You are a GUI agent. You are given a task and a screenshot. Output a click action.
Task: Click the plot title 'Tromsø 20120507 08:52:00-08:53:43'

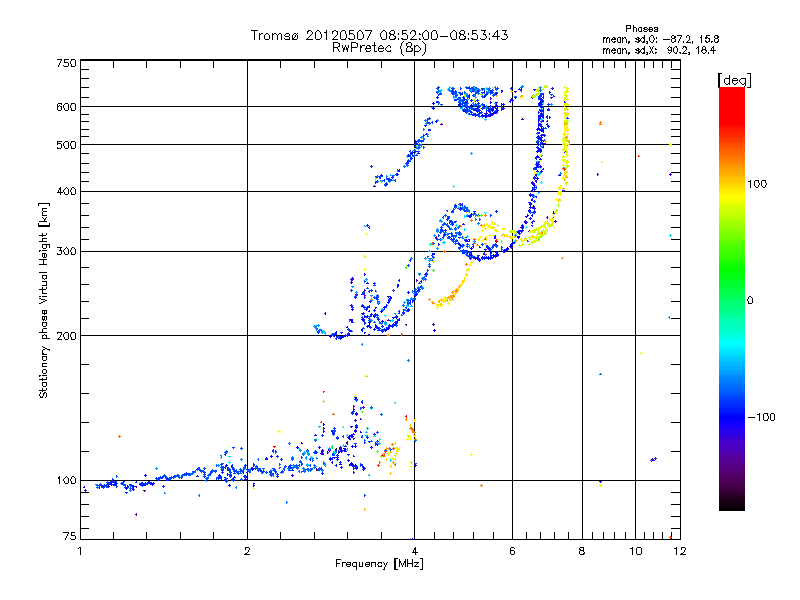tap(379, 35)
